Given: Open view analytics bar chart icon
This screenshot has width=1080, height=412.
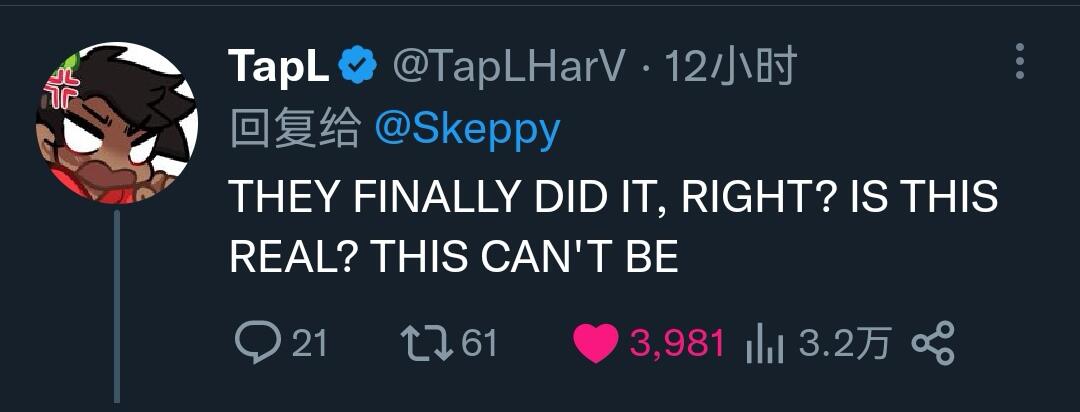Looking at the screenshot, I should tap(765, 344).
